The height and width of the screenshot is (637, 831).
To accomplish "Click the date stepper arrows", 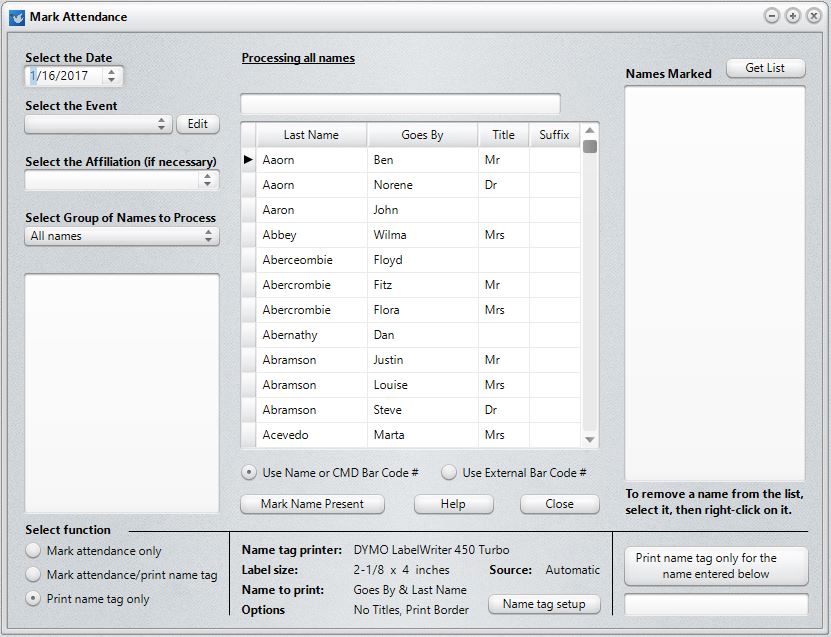I will pos(111,76).
